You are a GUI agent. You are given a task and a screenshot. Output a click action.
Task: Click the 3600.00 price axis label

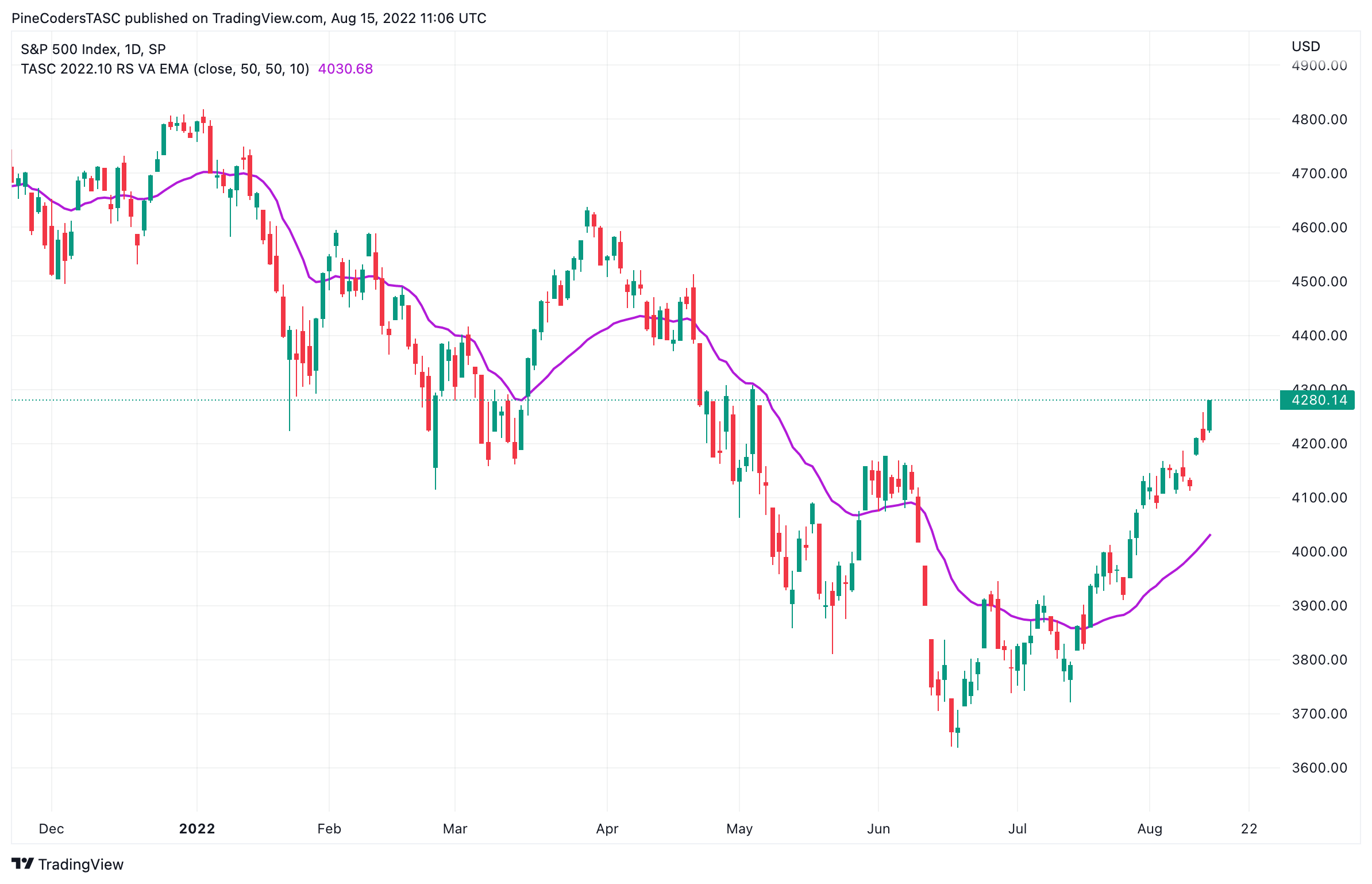(x=1319, y=768)
